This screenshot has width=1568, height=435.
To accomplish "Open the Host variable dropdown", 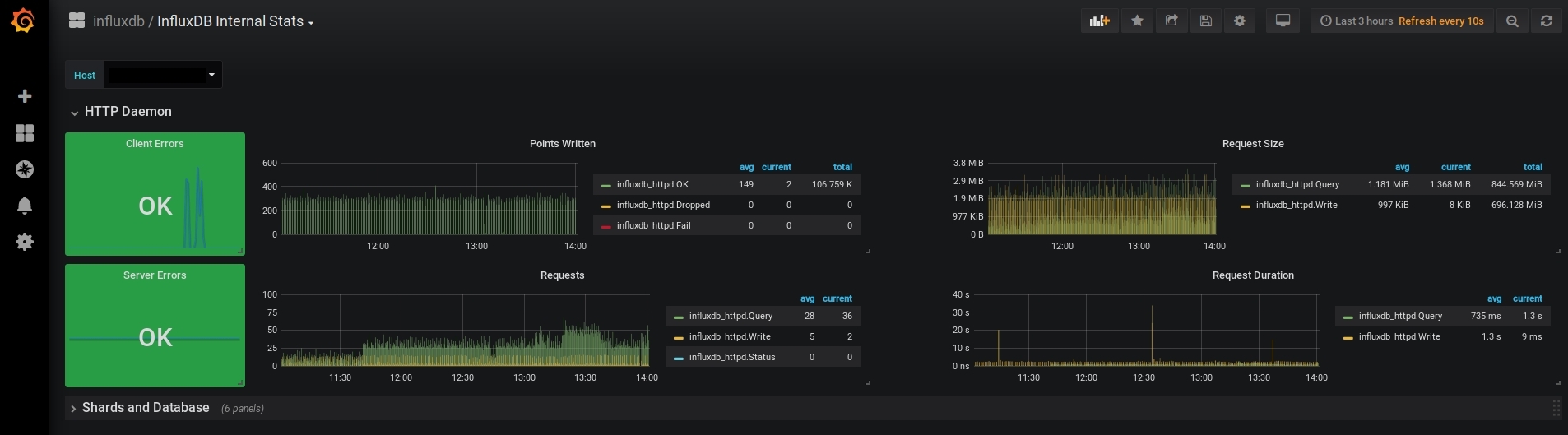I will (163, 75).
